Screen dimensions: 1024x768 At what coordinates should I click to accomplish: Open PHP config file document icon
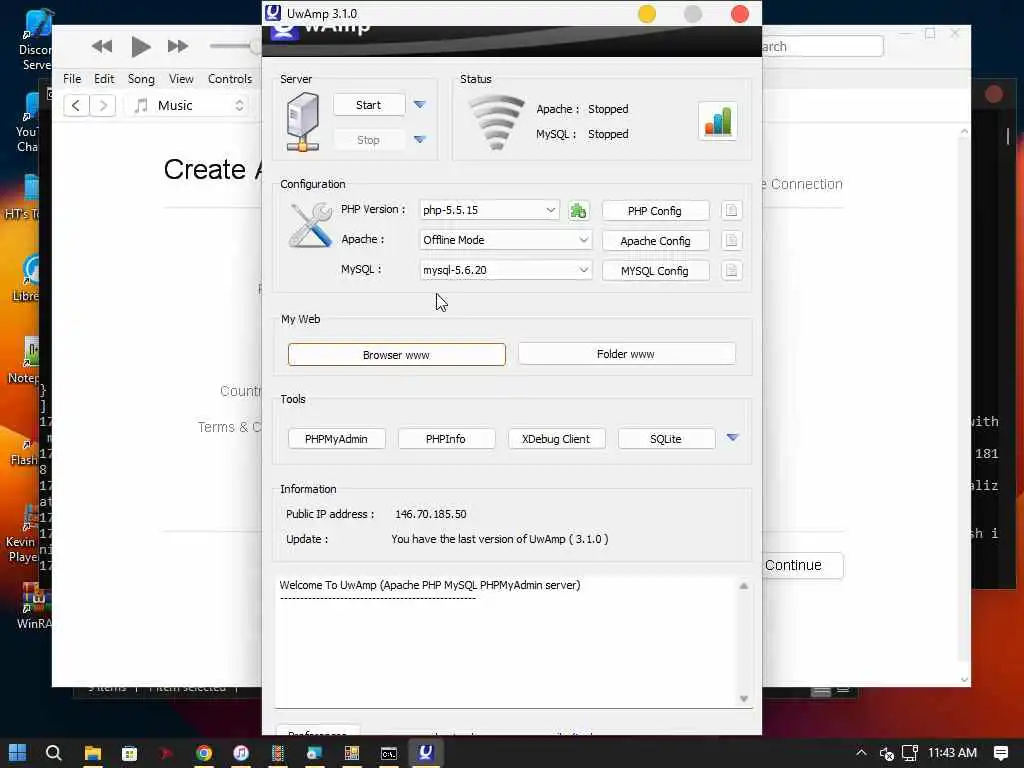click(x=731, y=210)
